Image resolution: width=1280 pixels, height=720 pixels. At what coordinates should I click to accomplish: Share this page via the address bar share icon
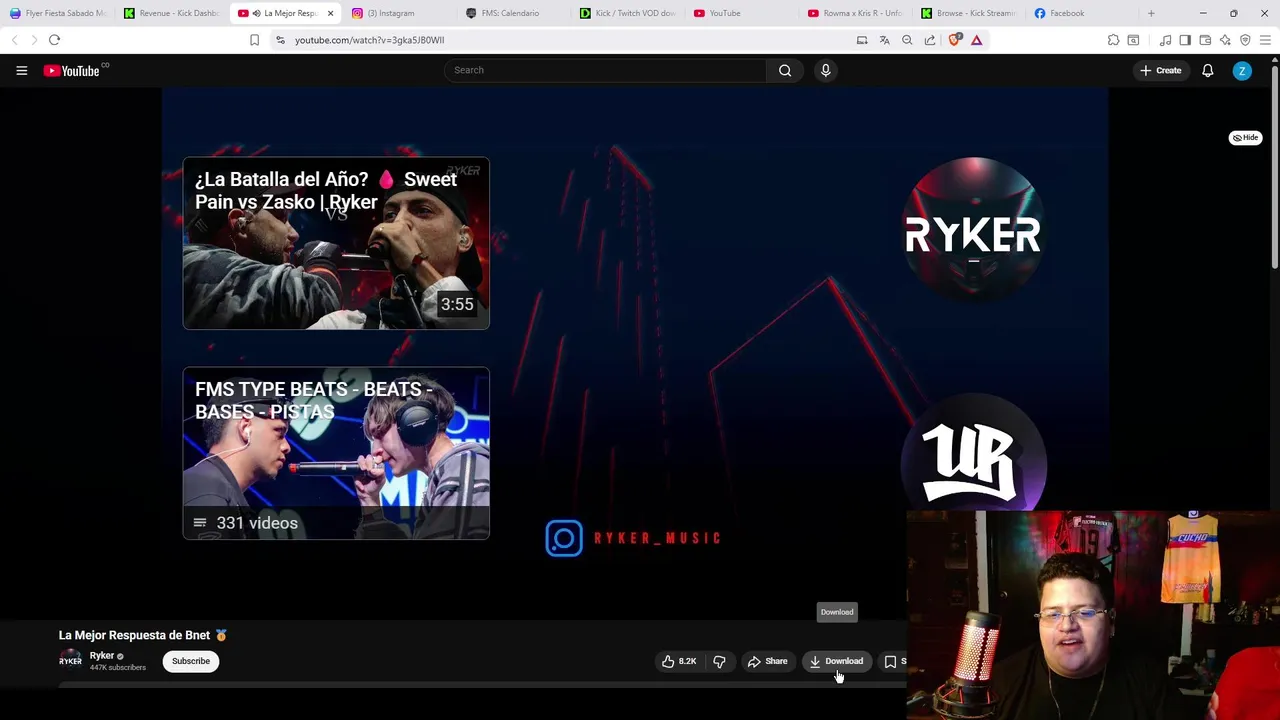coord(930,40)
